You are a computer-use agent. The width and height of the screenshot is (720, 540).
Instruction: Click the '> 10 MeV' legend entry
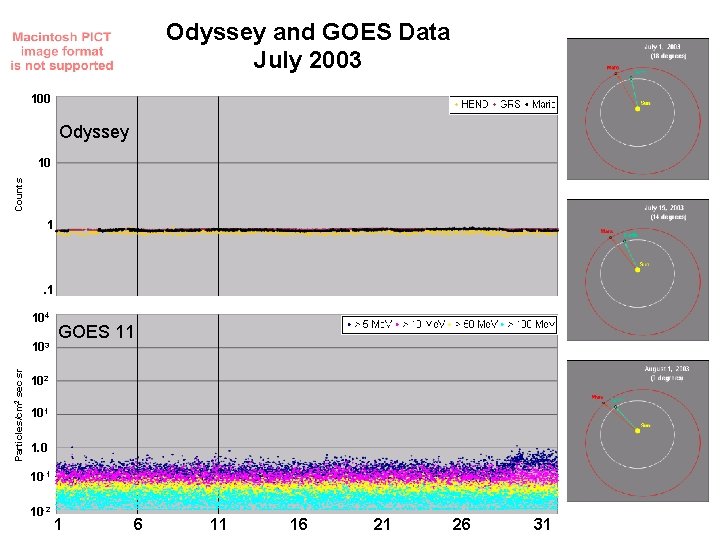coord(420,325)
